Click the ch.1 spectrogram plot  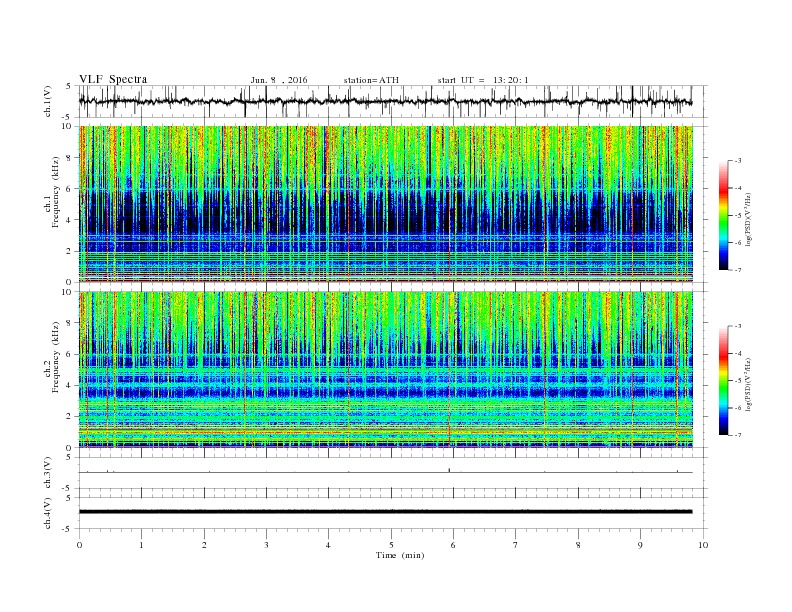[x=386, y=204]
